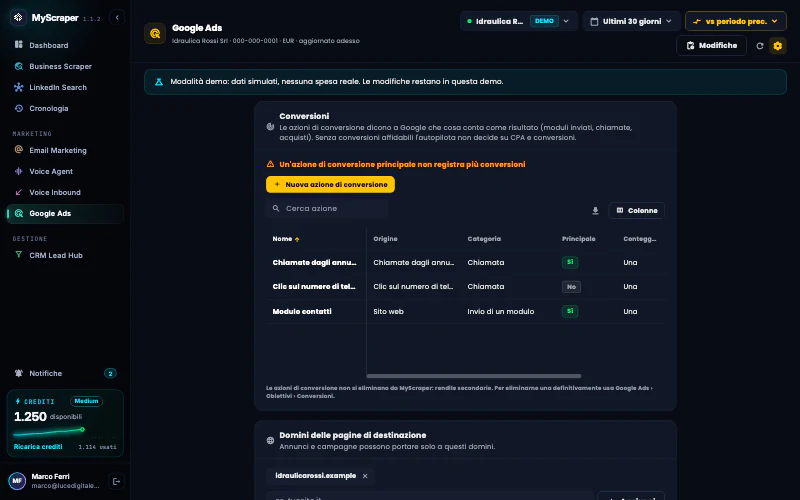The width and height of the screenshot is (800, 500).
Task: Toggle the Sì badge for Chiamate dagli annunci
Action: [x=570, y=262]
